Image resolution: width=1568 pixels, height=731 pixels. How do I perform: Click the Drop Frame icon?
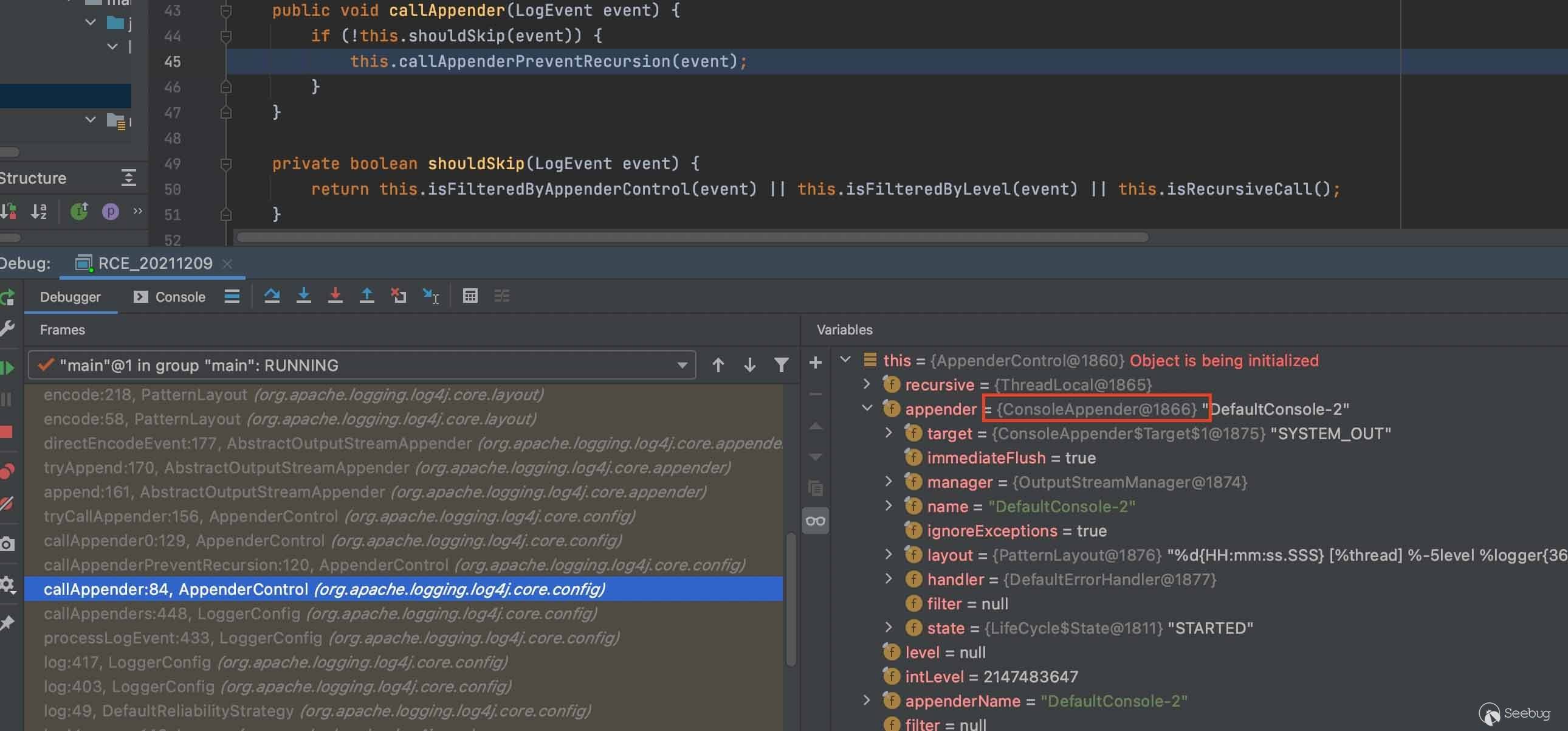398,296
